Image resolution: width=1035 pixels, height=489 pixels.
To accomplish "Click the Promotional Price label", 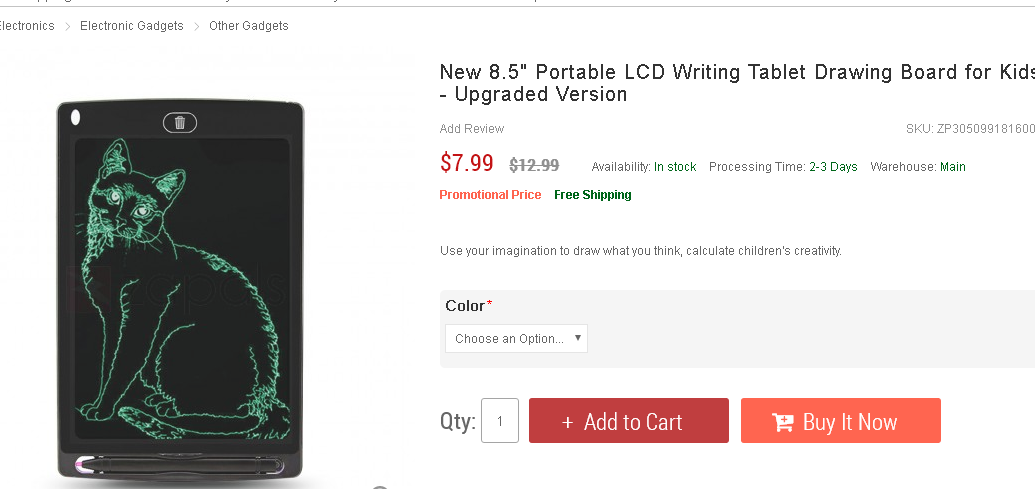I will [x=490, y=195].
